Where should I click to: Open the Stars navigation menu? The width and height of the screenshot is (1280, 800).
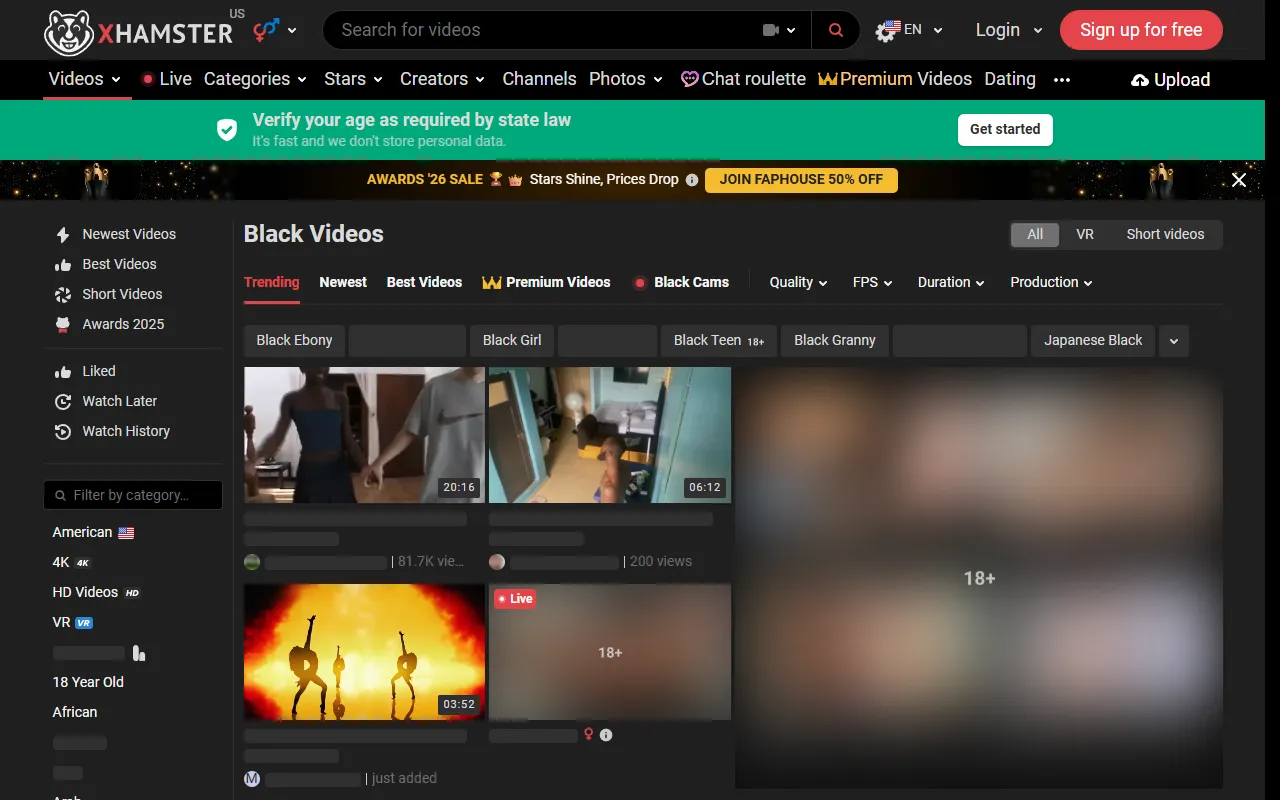pyautogui.click(x=353, y=79)
